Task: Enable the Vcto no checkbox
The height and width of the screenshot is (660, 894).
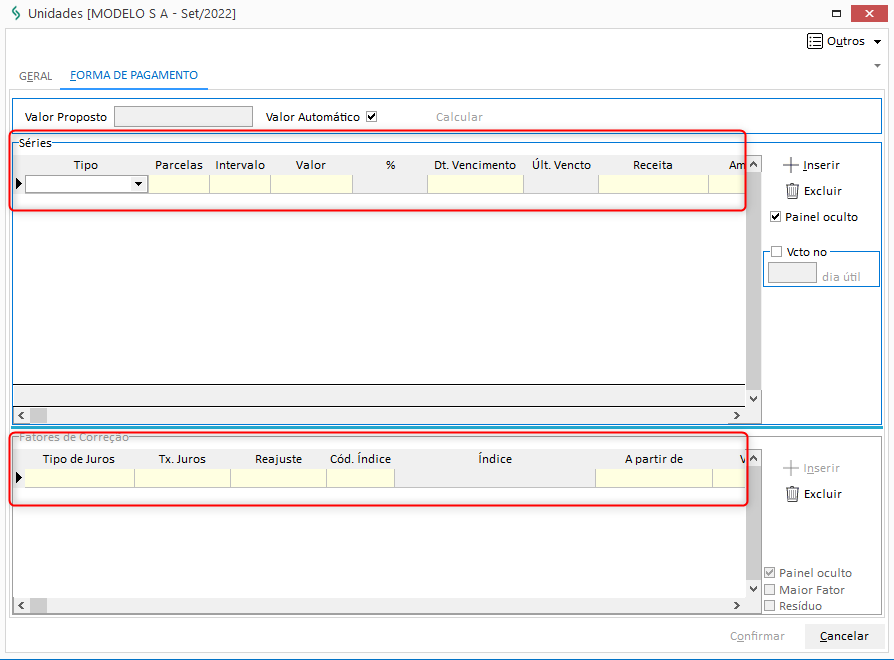Action: (x=776, y=252)
